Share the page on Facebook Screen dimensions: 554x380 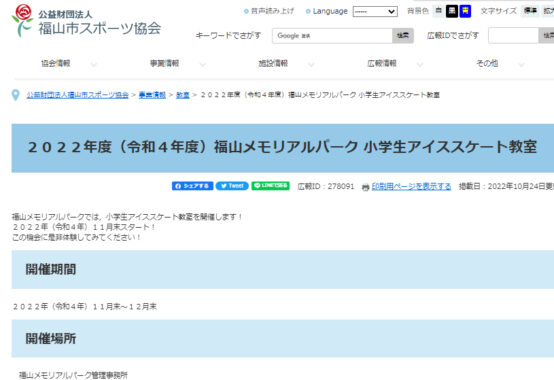click(x=193, y=186)
